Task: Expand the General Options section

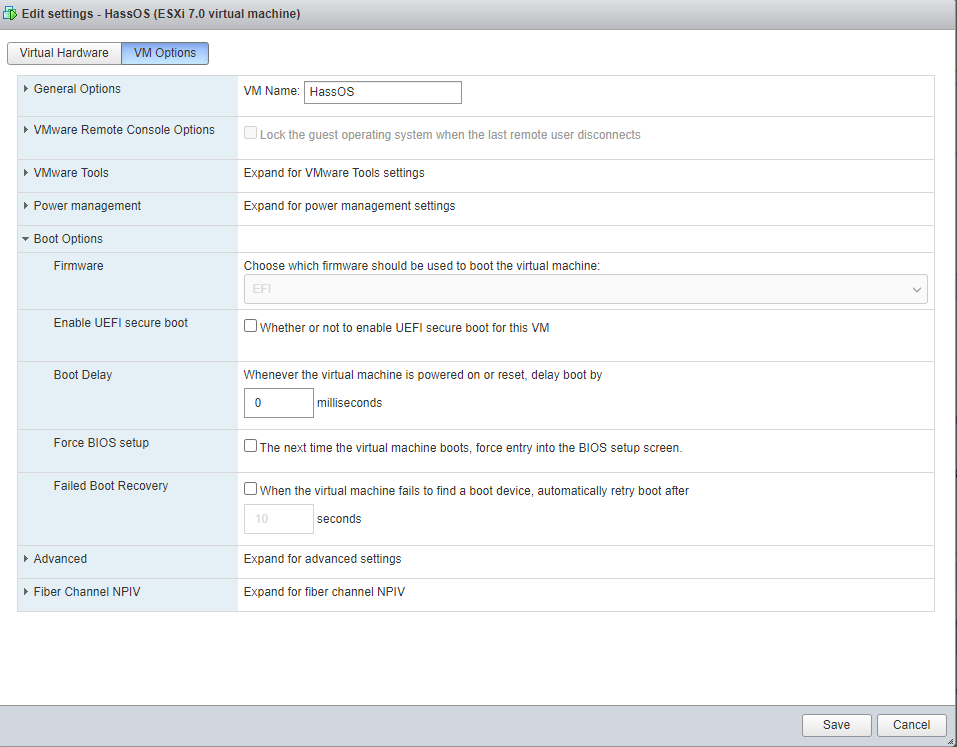Action: (77, 89)
